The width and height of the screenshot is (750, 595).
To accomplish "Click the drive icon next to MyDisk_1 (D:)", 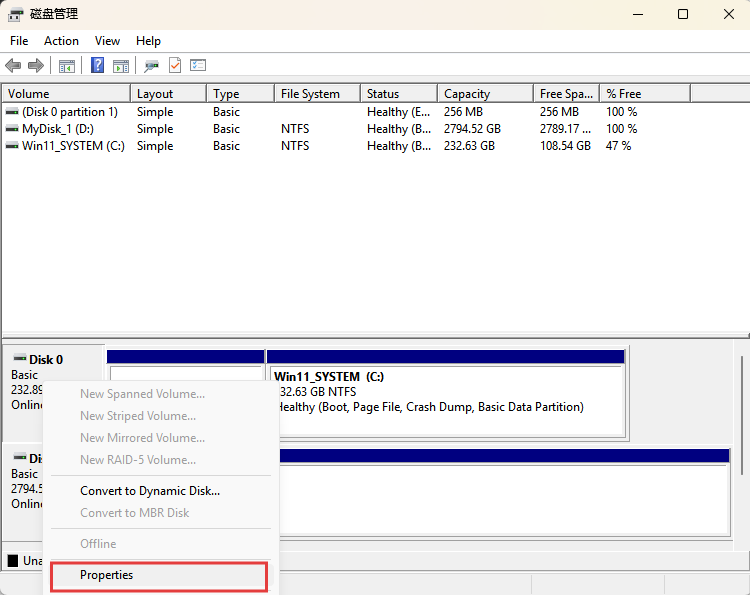I will [x=12, y=129].
